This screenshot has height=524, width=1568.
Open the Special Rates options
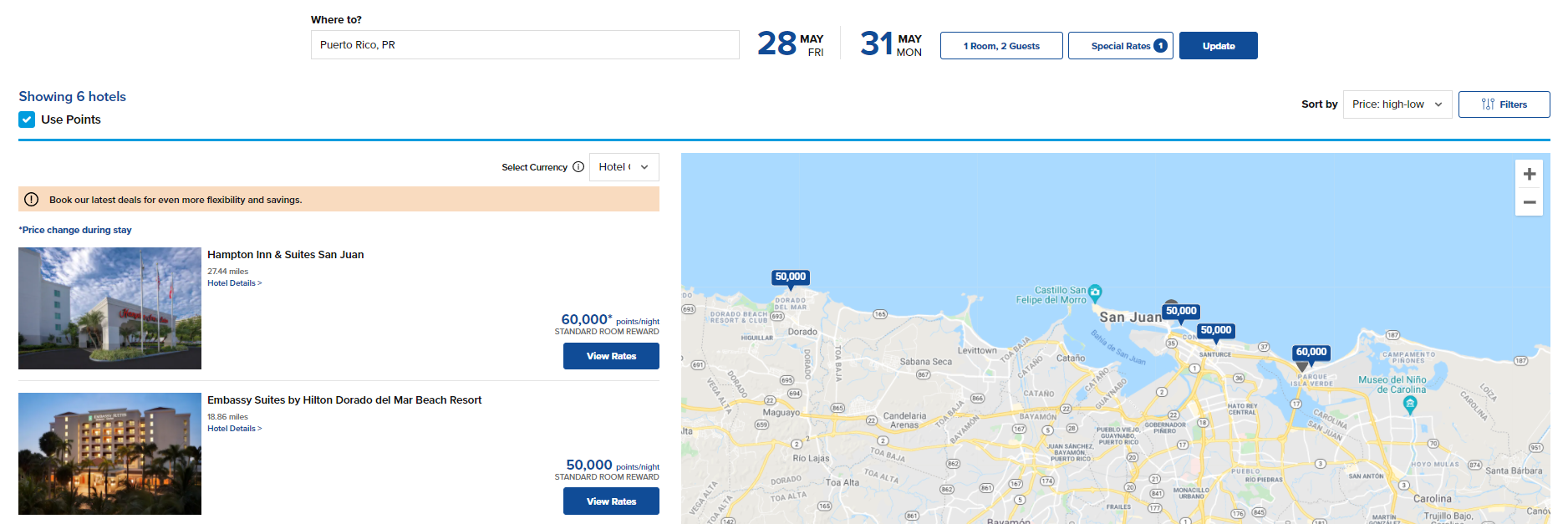click(1120, 46)
